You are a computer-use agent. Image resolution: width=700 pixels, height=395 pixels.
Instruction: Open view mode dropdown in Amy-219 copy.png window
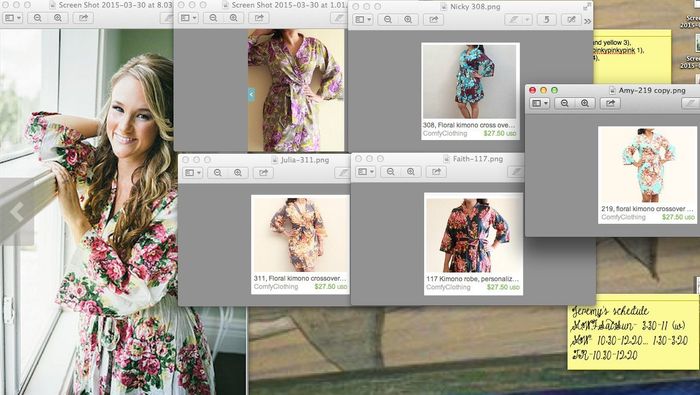540,103
